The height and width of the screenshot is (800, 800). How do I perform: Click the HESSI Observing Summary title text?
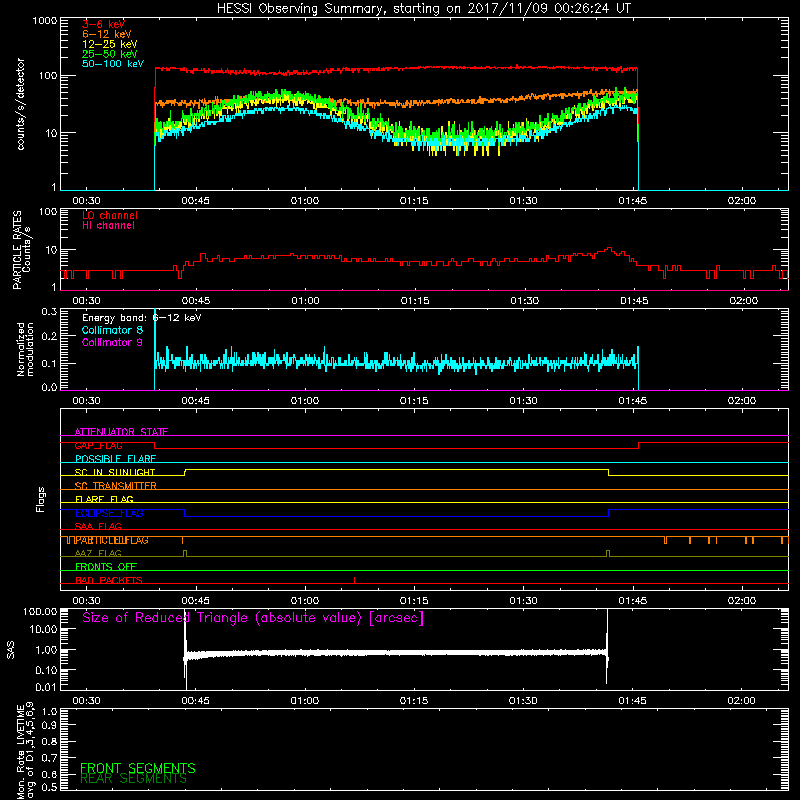point(423,9)
